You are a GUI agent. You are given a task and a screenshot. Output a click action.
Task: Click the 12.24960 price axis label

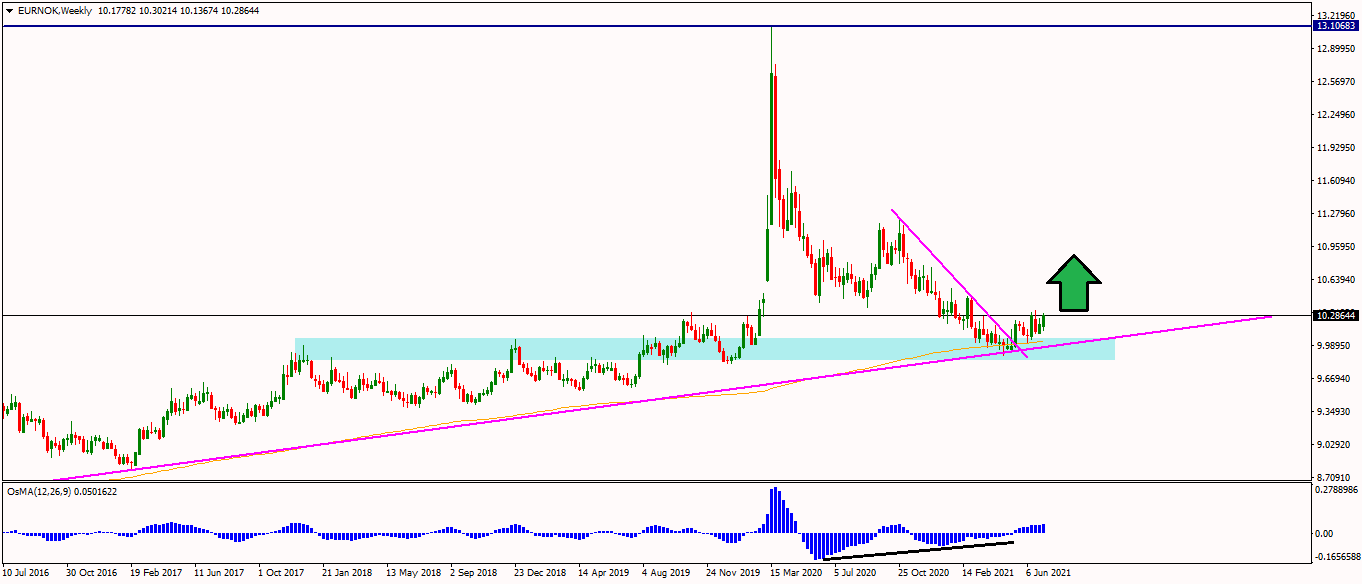click(1337, 115)
